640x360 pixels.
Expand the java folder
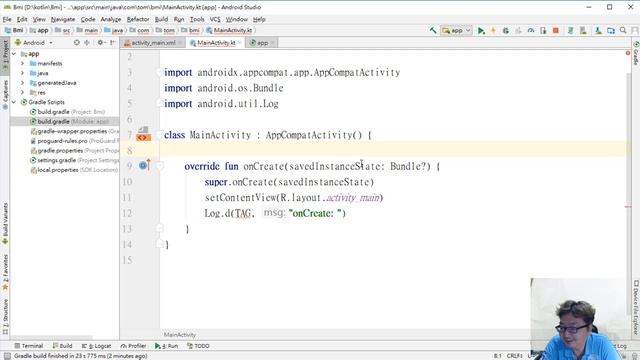pos(22,73)
